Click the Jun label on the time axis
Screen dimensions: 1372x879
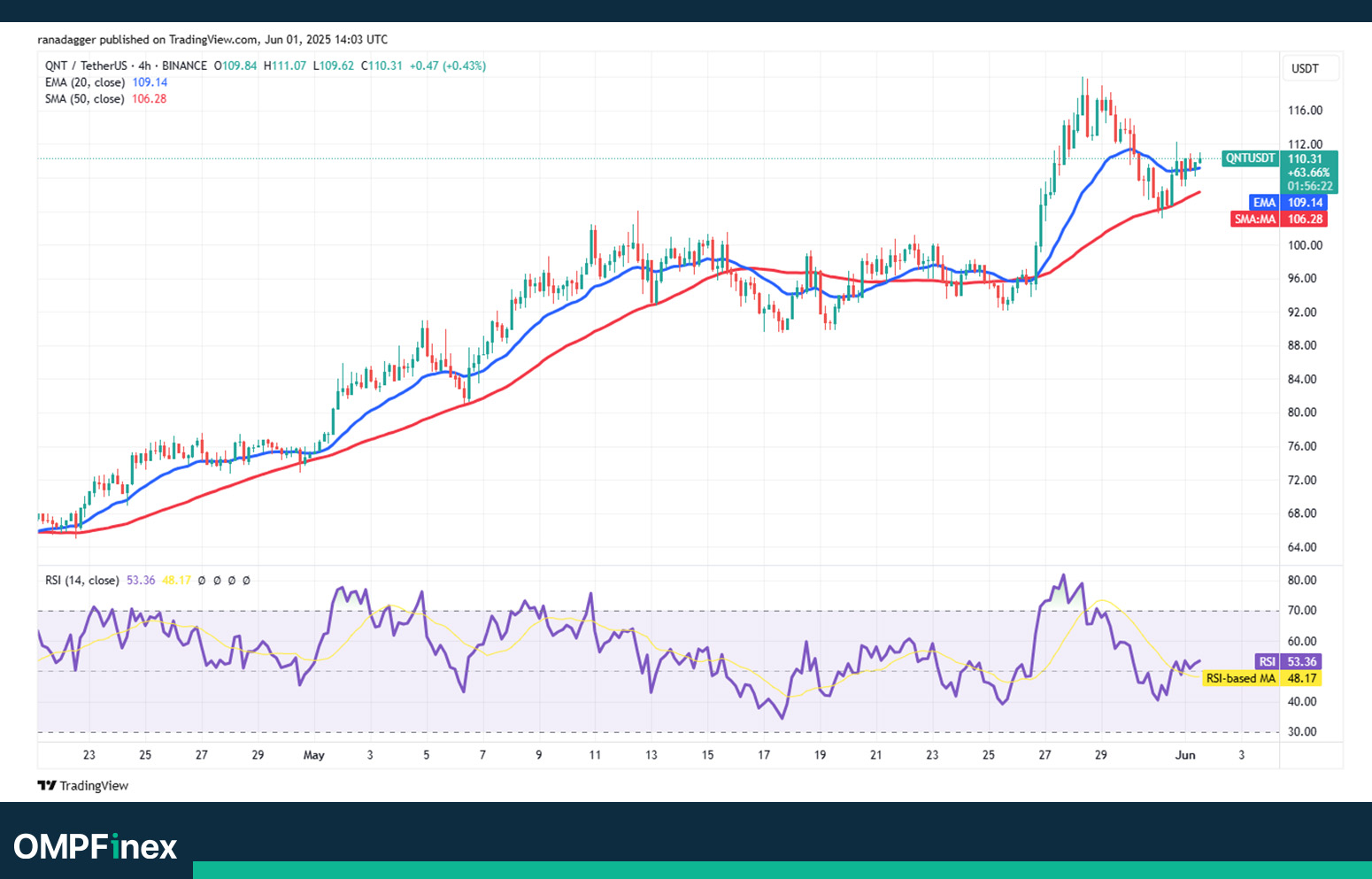point(1184,755)
